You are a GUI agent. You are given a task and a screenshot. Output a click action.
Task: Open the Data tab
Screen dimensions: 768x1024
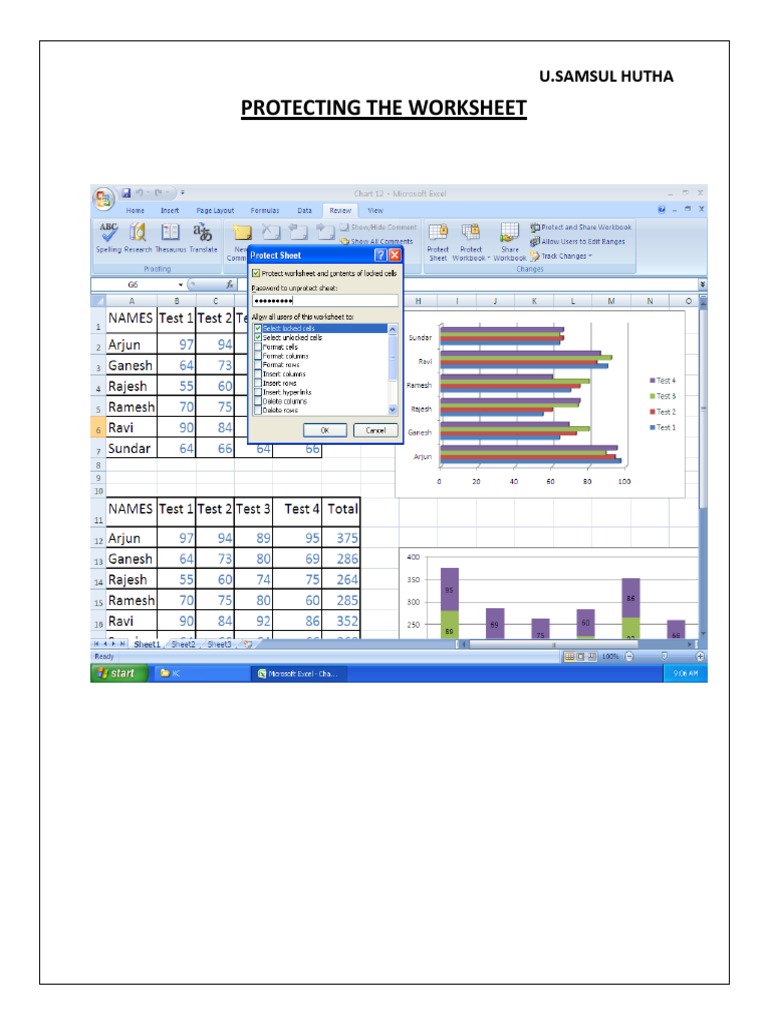[305, 210]
